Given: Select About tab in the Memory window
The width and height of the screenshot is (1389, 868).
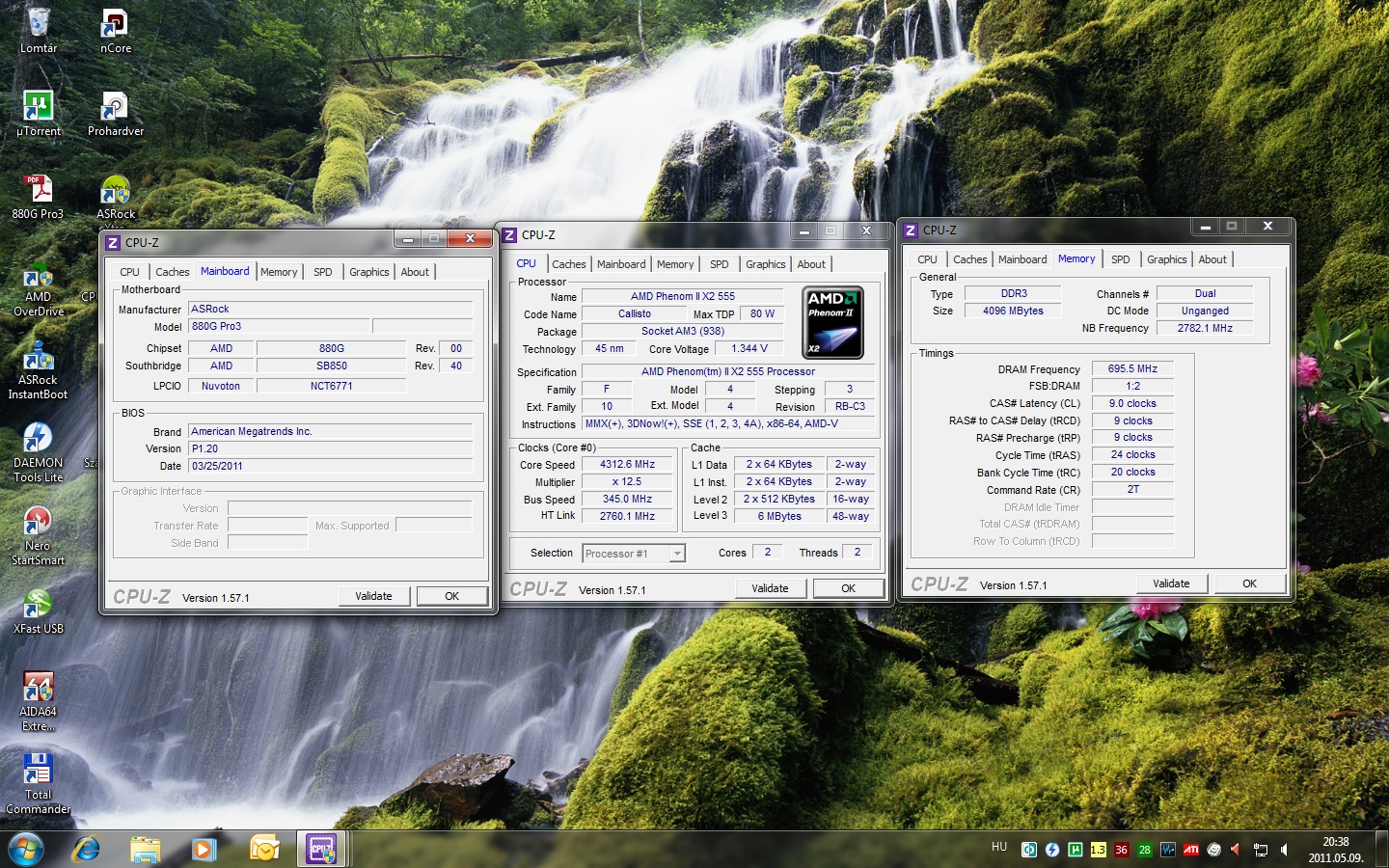Looking at the screenshot, I should [1212, 259].
